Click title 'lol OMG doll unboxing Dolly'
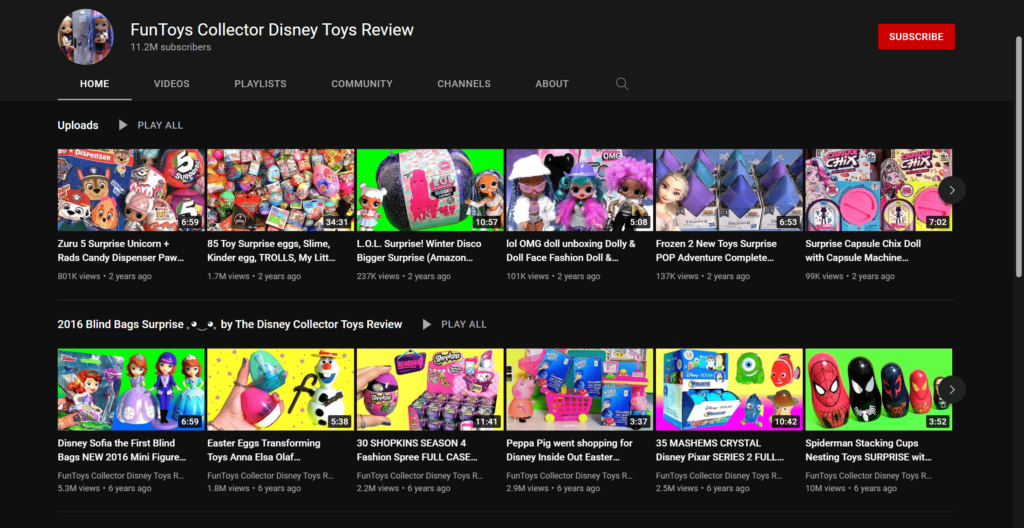 pyautogui.click(x=571, y=251)
